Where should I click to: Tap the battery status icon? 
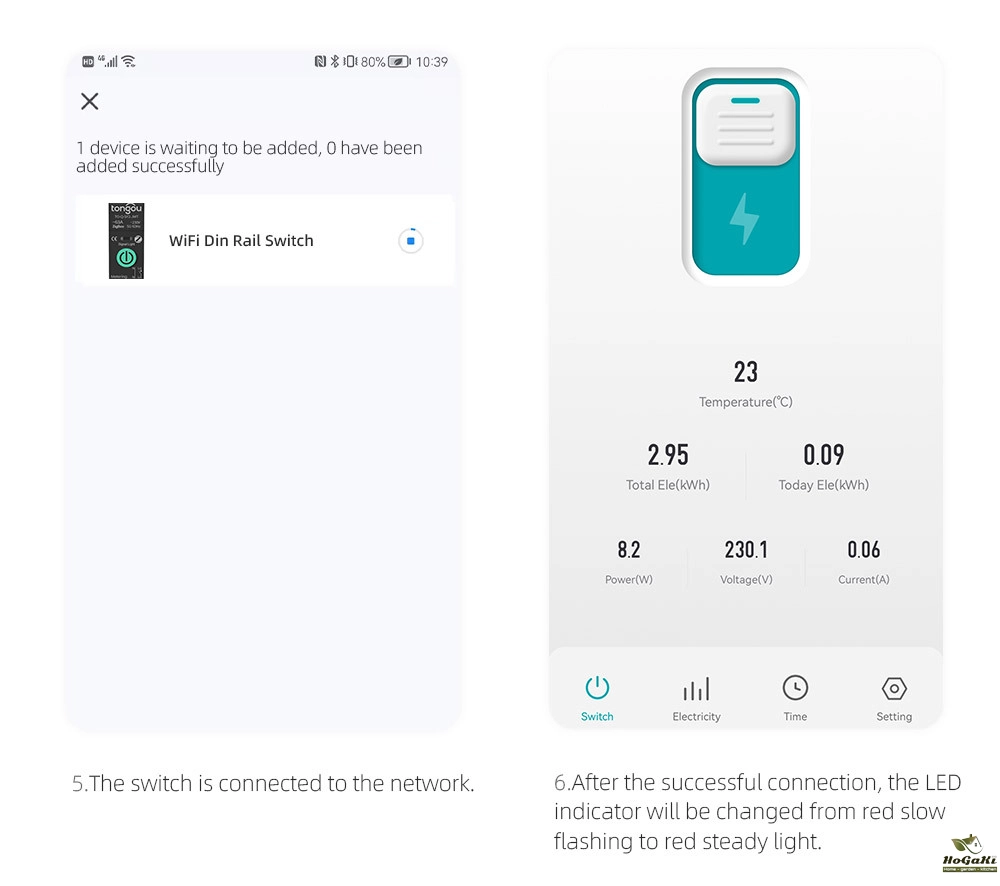coord(399,62)
